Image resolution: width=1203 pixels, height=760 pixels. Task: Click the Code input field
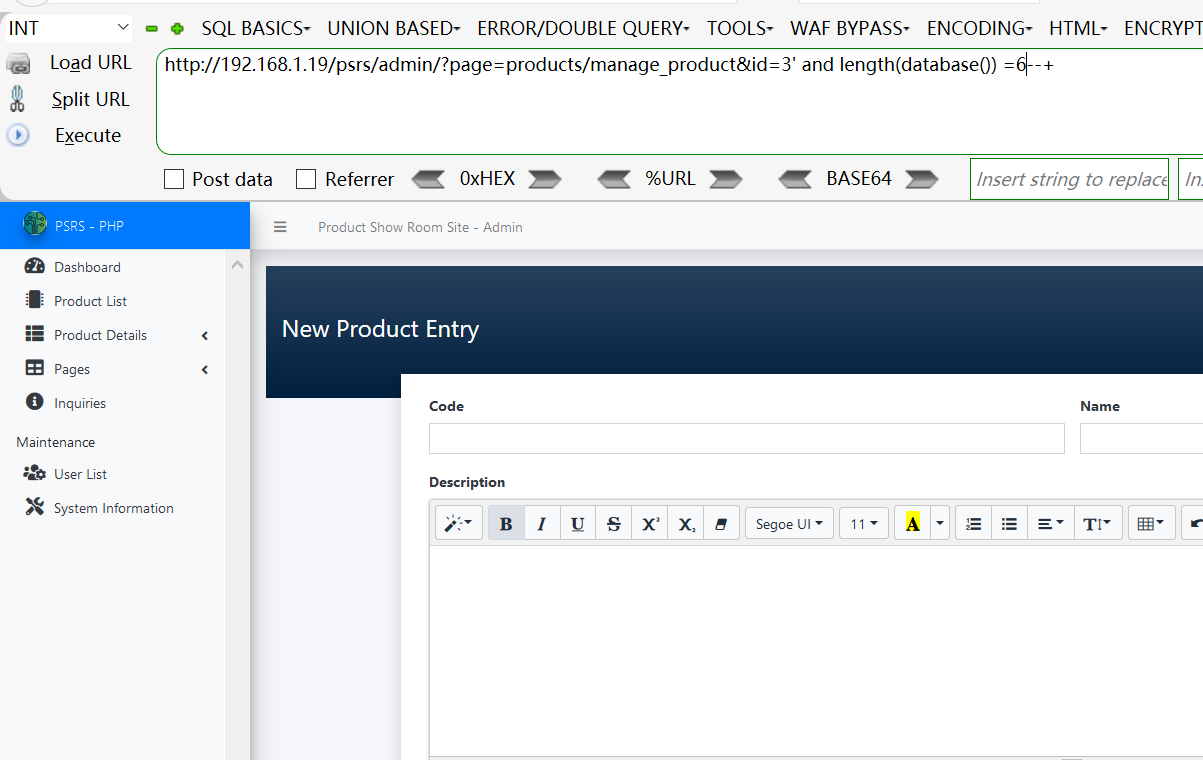(x=746, y=438)
